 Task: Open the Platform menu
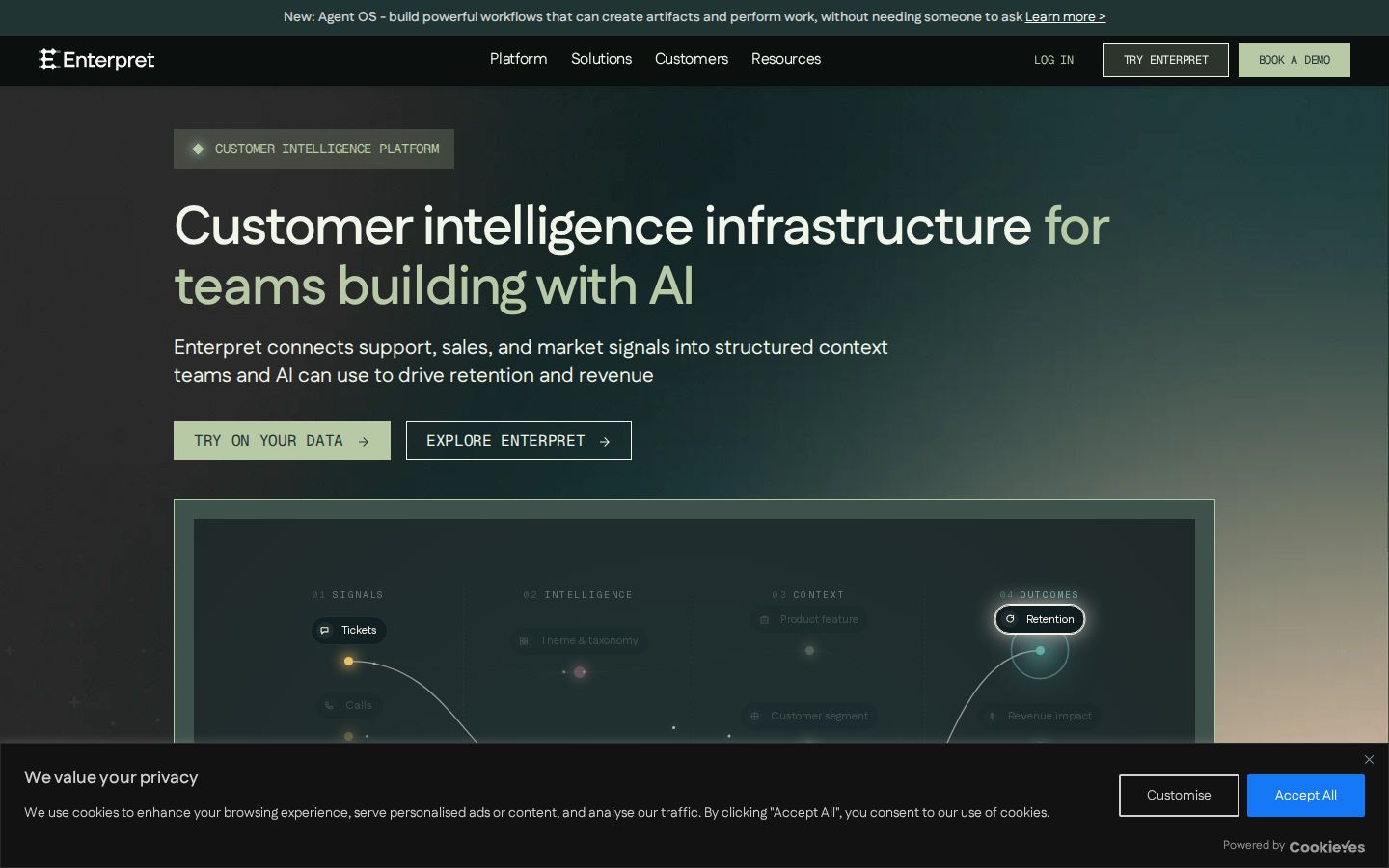(x=518, y=59)
